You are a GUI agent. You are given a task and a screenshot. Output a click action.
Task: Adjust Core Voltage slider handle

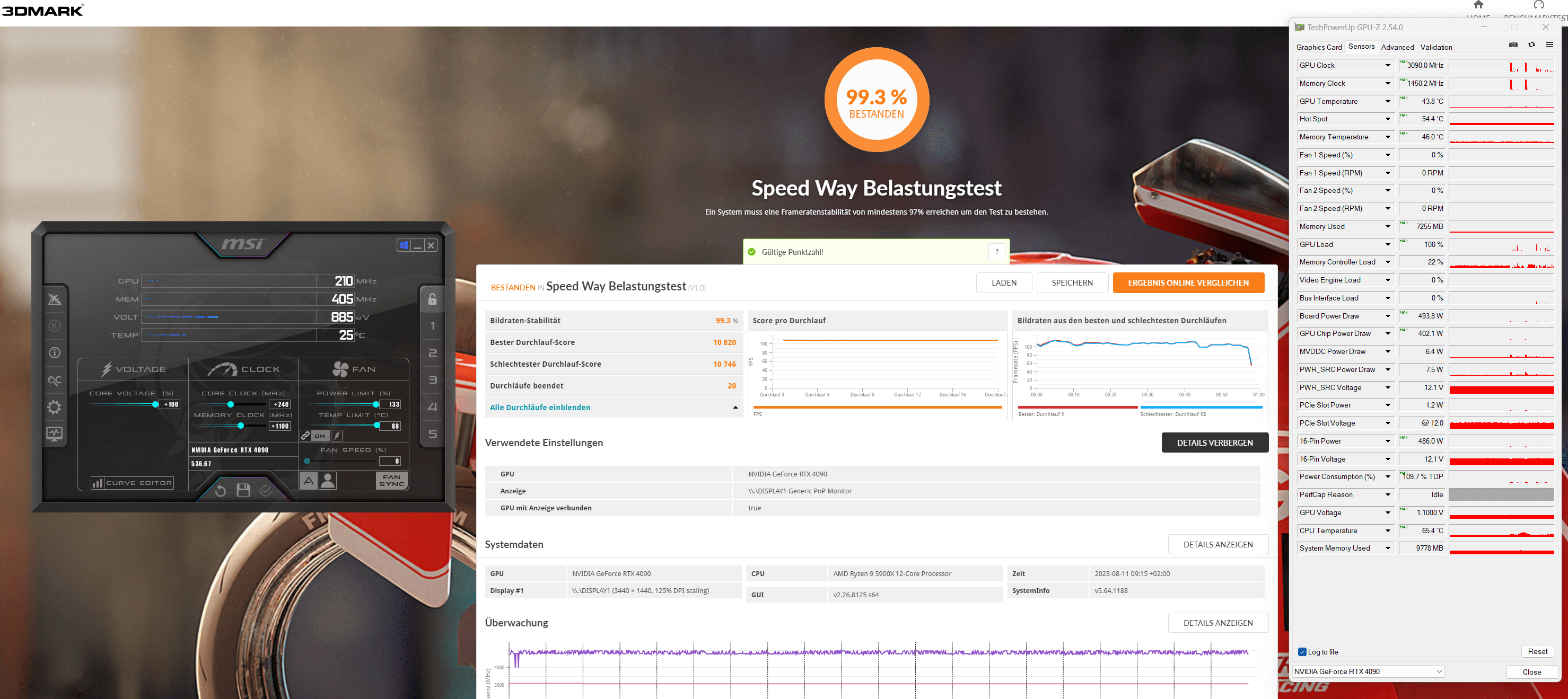coord(155,404)
